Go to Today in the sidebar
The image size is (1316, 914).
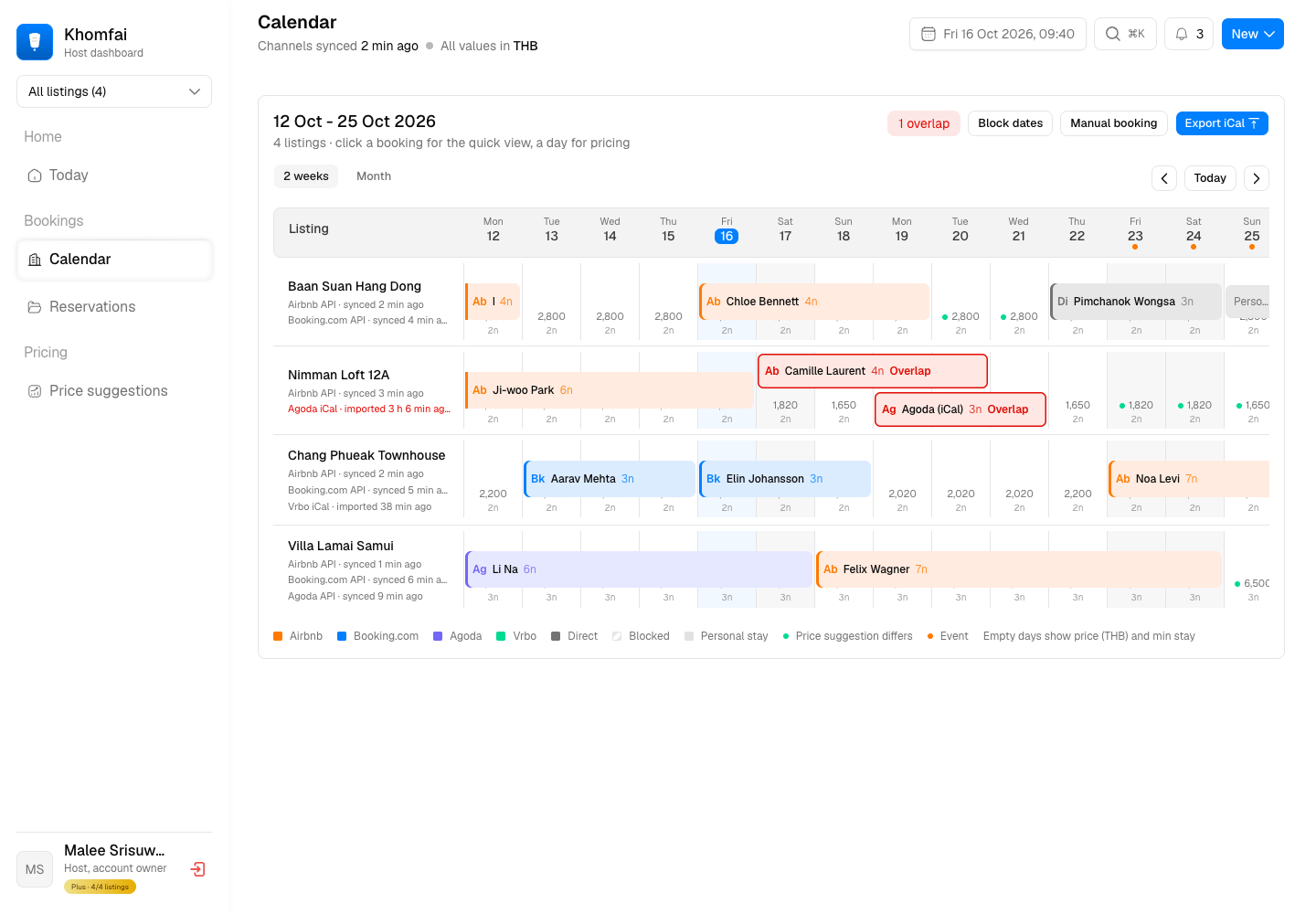click(114, 175)
